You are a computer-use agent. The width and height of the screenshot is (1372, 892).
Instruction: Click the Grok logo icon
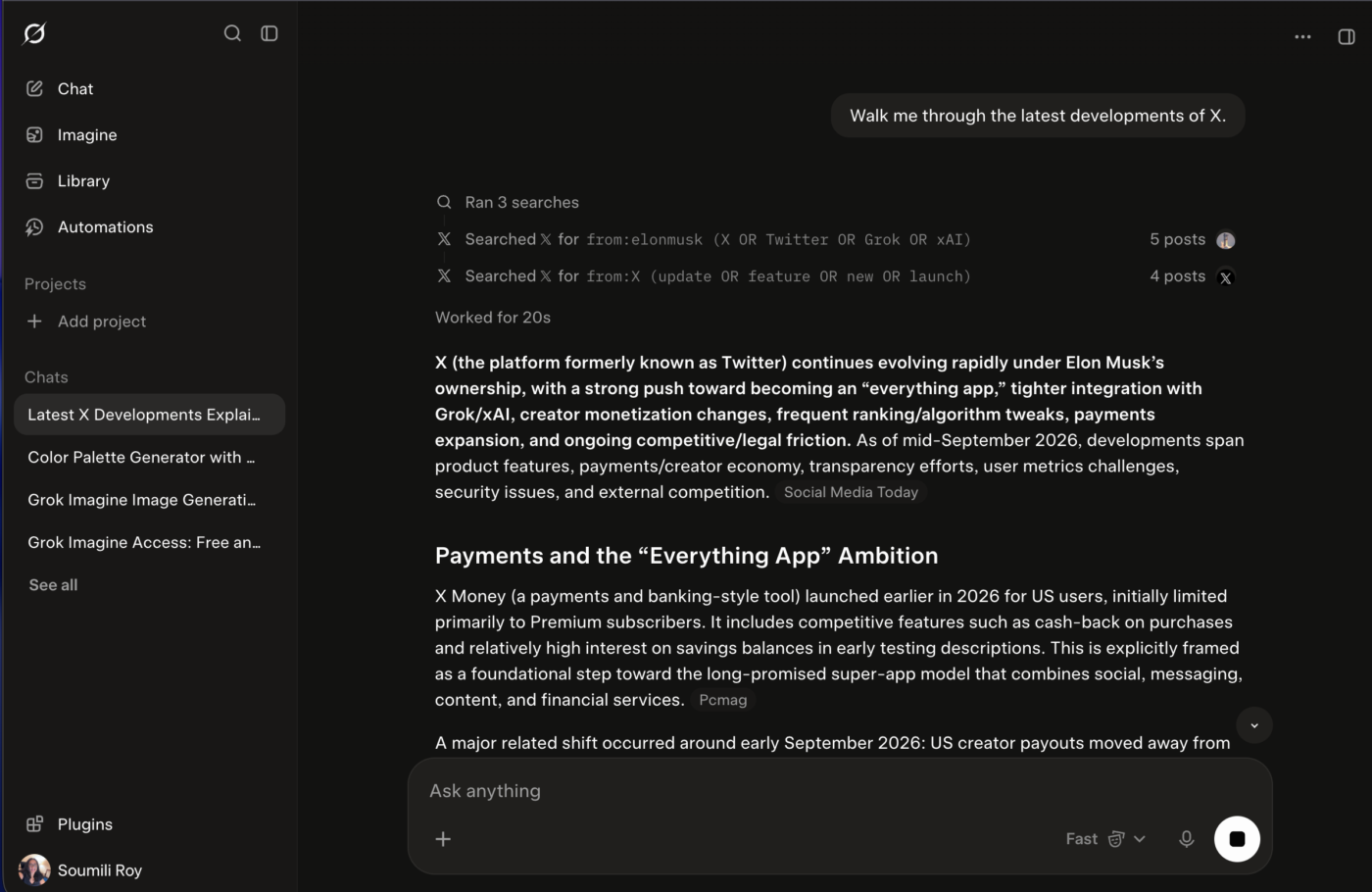pos(34,33)
